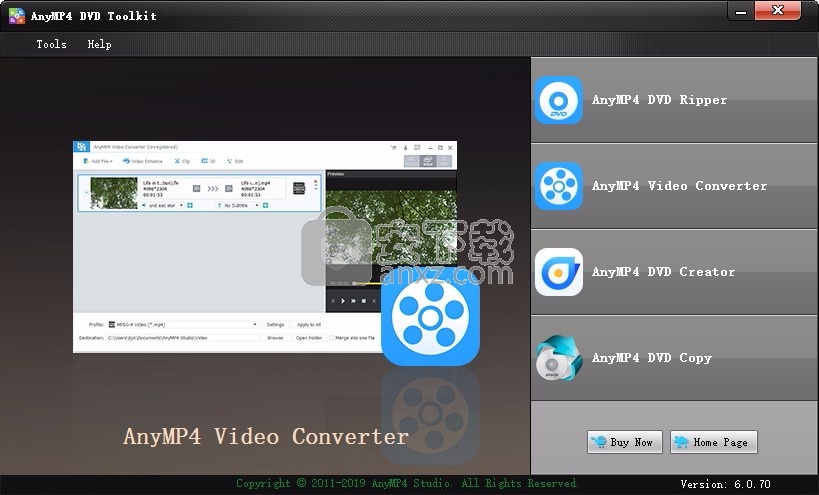
Task: Select AnyMP4 DVD Creator label
Action: [x=663, y=272]
